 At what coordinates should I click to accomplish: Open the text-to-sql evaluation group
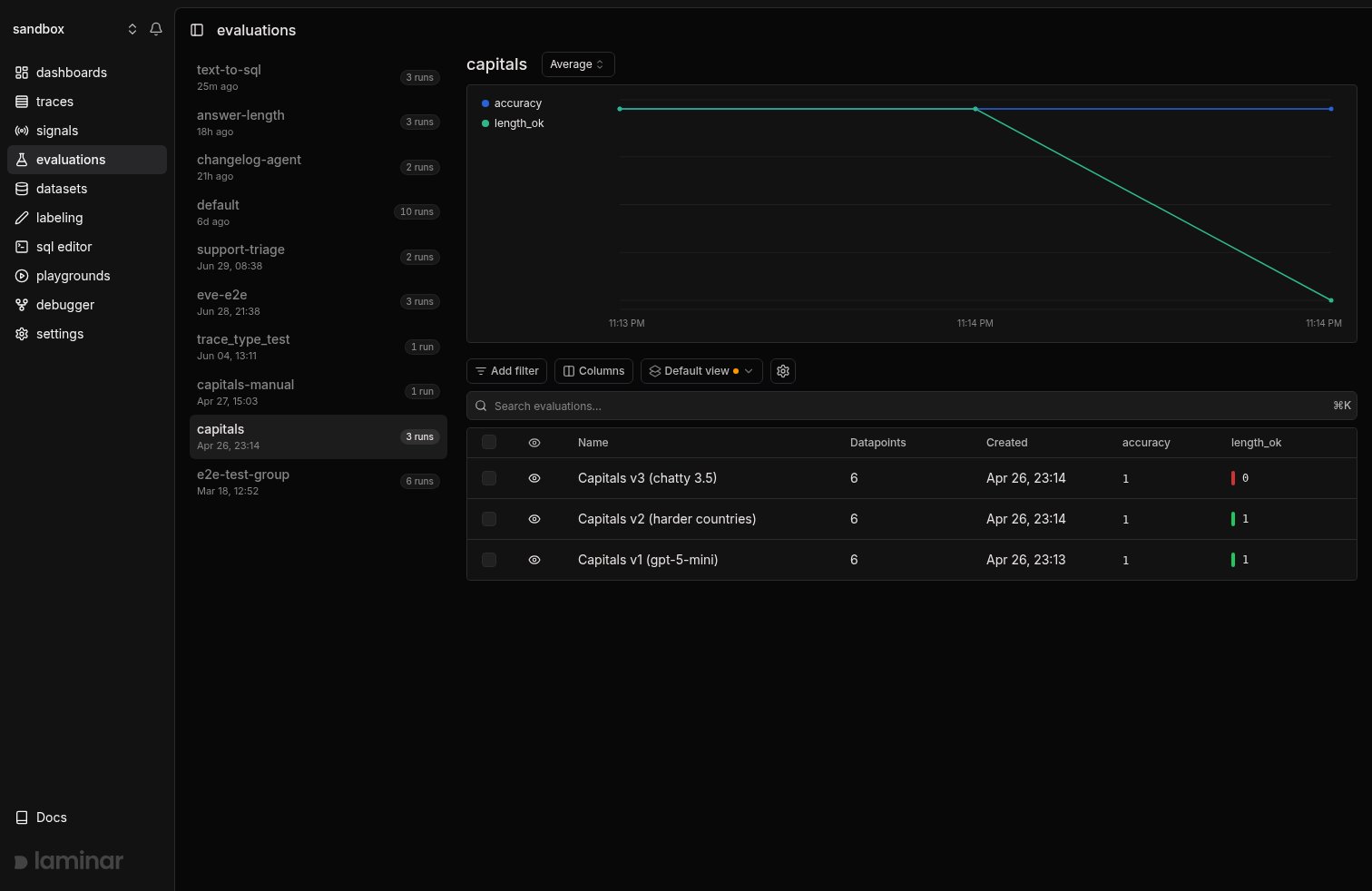point(318,77)
